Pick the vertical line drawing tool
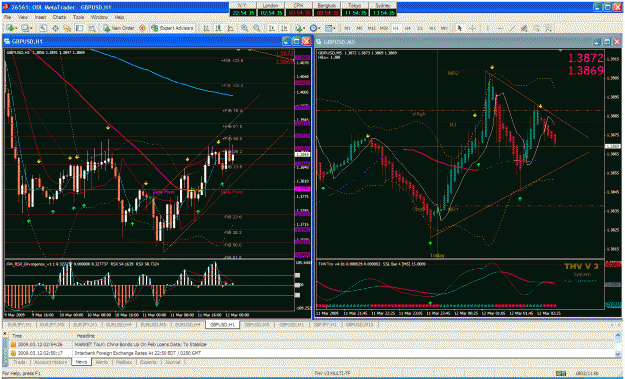The height and width of the screenshot is (379, 625). pos(488,28)
